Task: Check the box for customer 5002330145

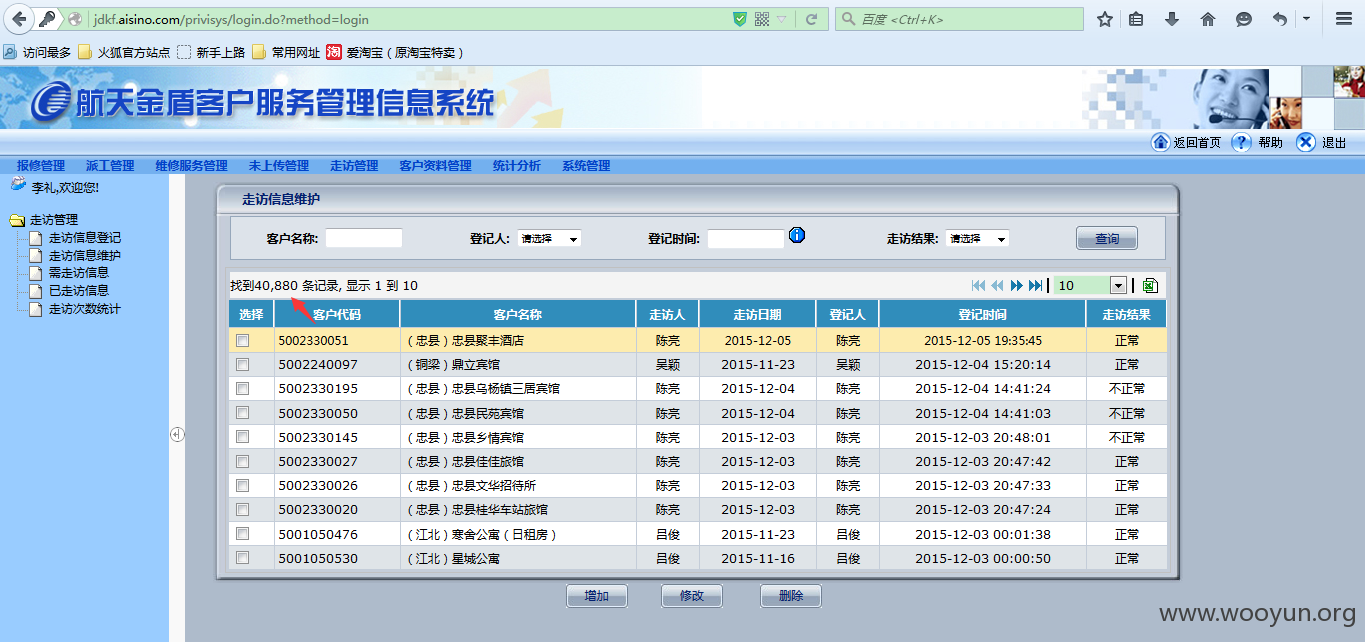Action: click(242, 438)
